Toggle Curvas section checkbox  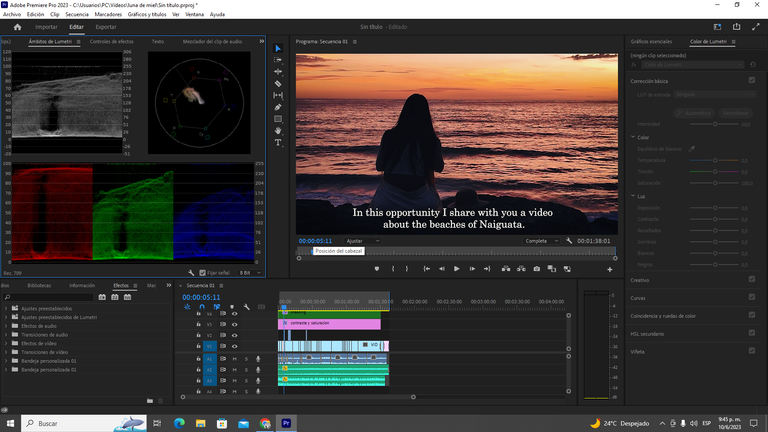pos(752,297)
